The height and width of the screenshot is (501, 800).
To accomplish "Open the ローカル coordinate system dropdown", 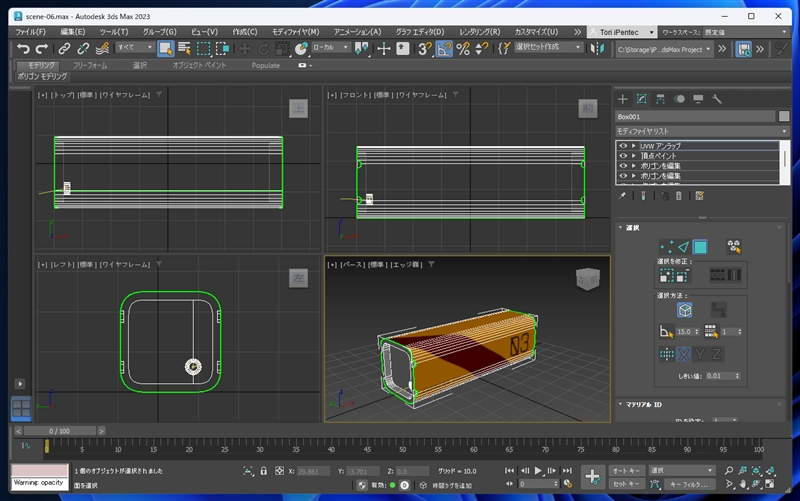I will [331, 47].
